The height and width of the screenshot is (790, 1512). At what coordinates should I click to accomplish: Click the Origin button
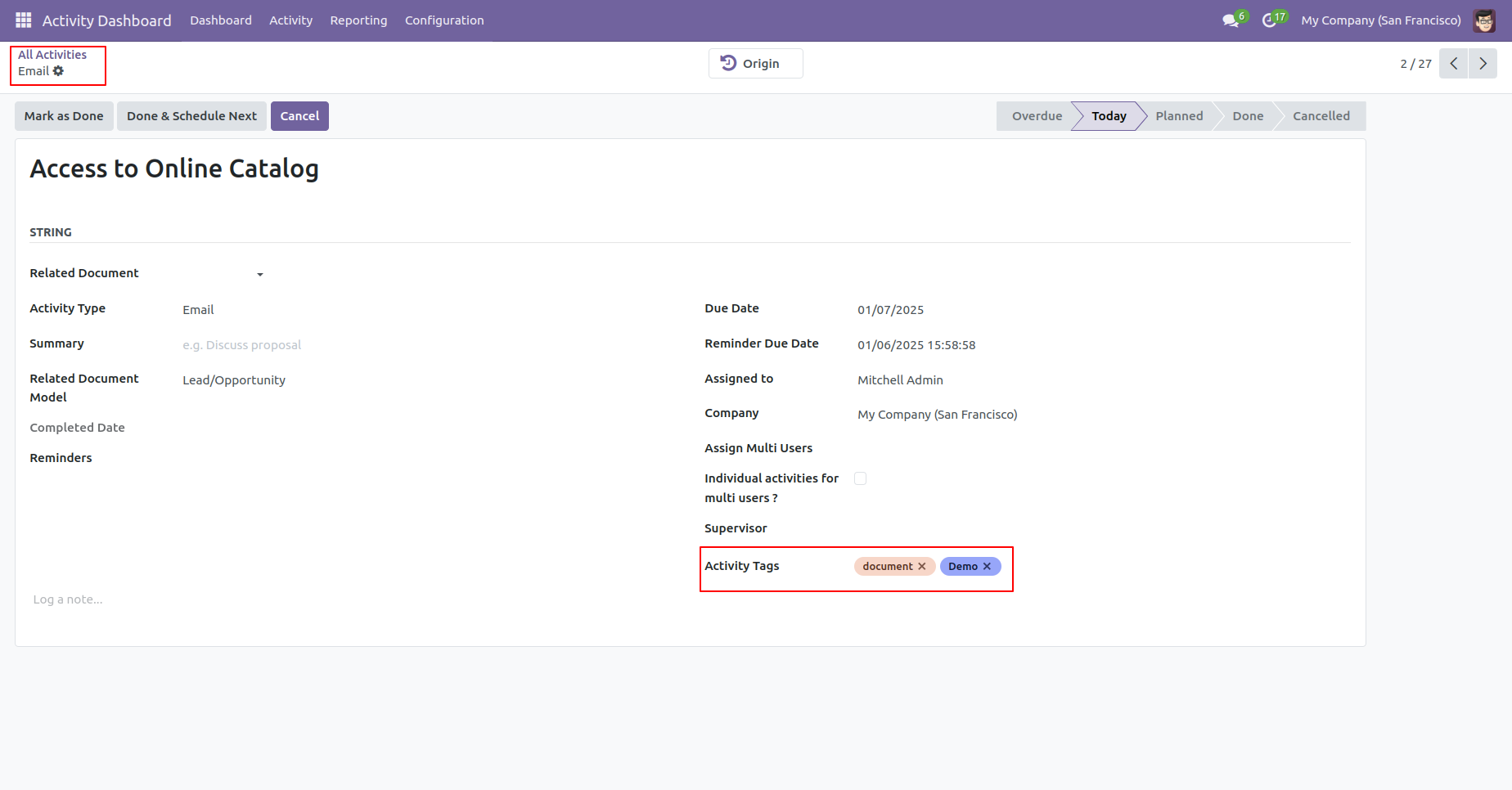click(x=755, y=64)
